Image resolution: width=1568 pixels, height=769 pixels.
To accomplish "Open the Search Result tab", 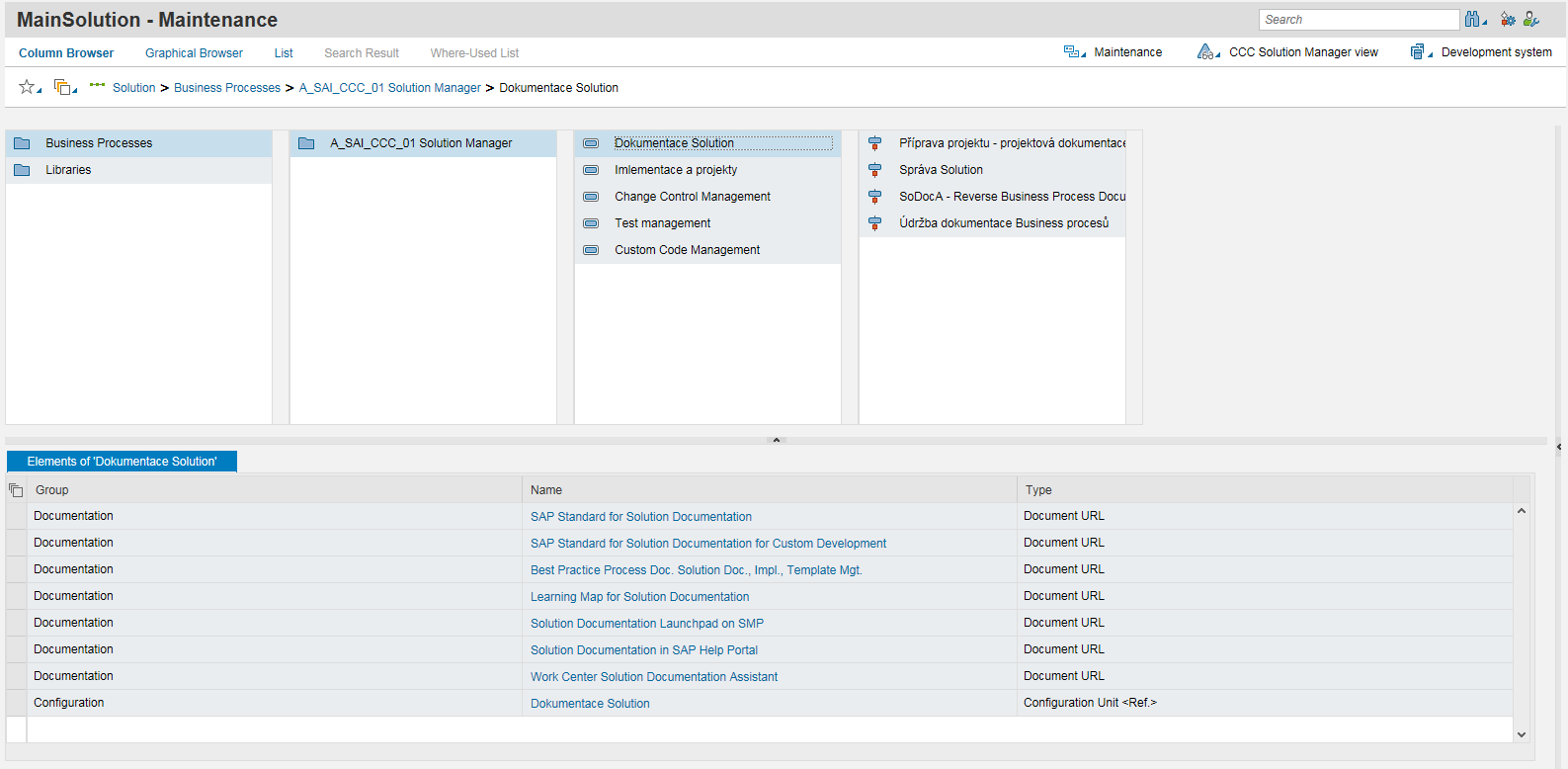I will (362, 53).
